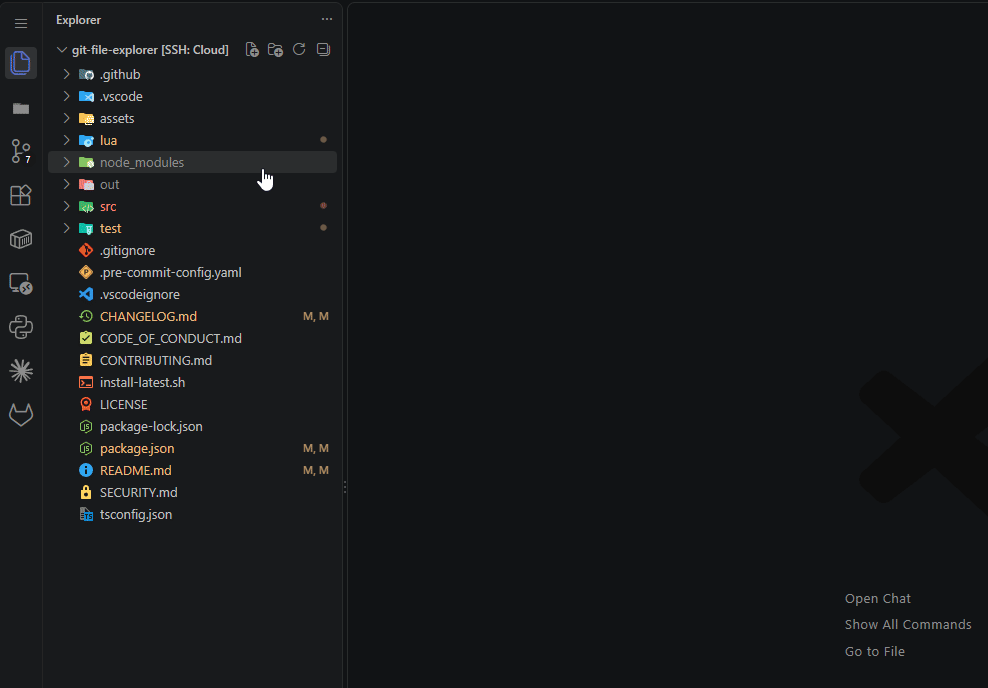Open package-lock.json file
Screen dimensions: 988x688
(x=192, y=427)
